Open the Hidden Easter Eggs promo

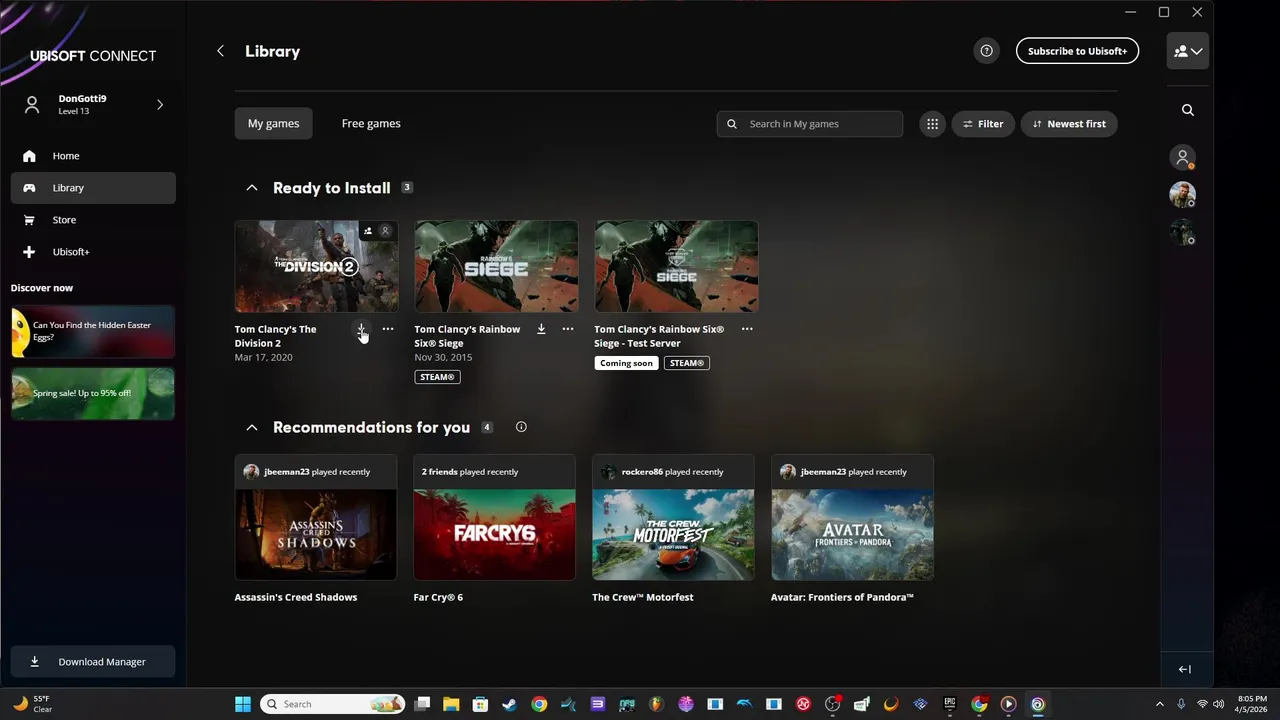(93, 332)
